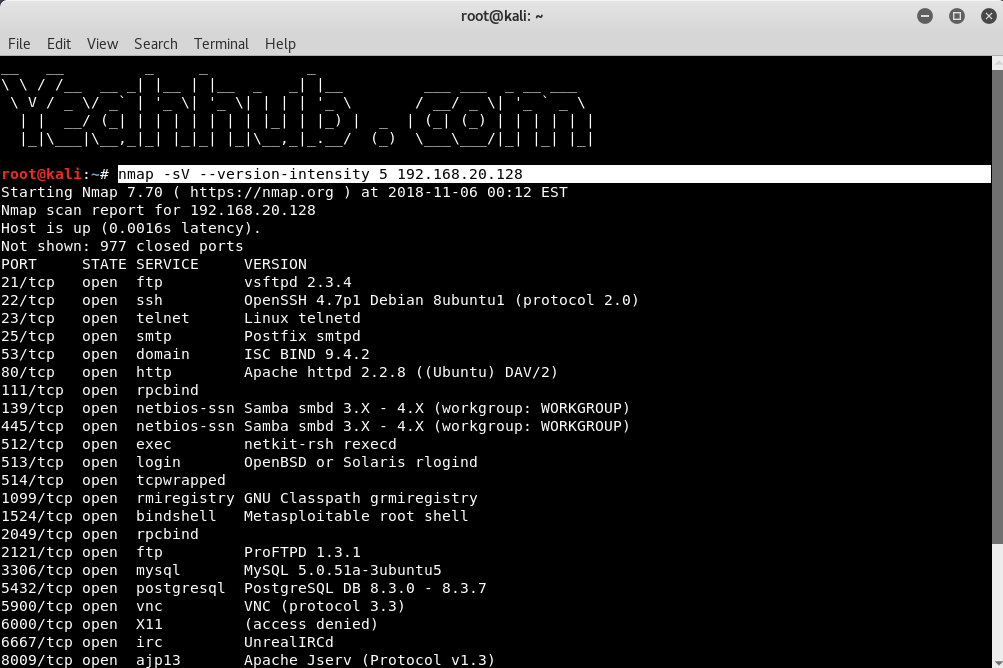This screenshot has width=1003, height=668.
Task: Click the 22/tcp port entry
Action: click(x=28, y=300)
